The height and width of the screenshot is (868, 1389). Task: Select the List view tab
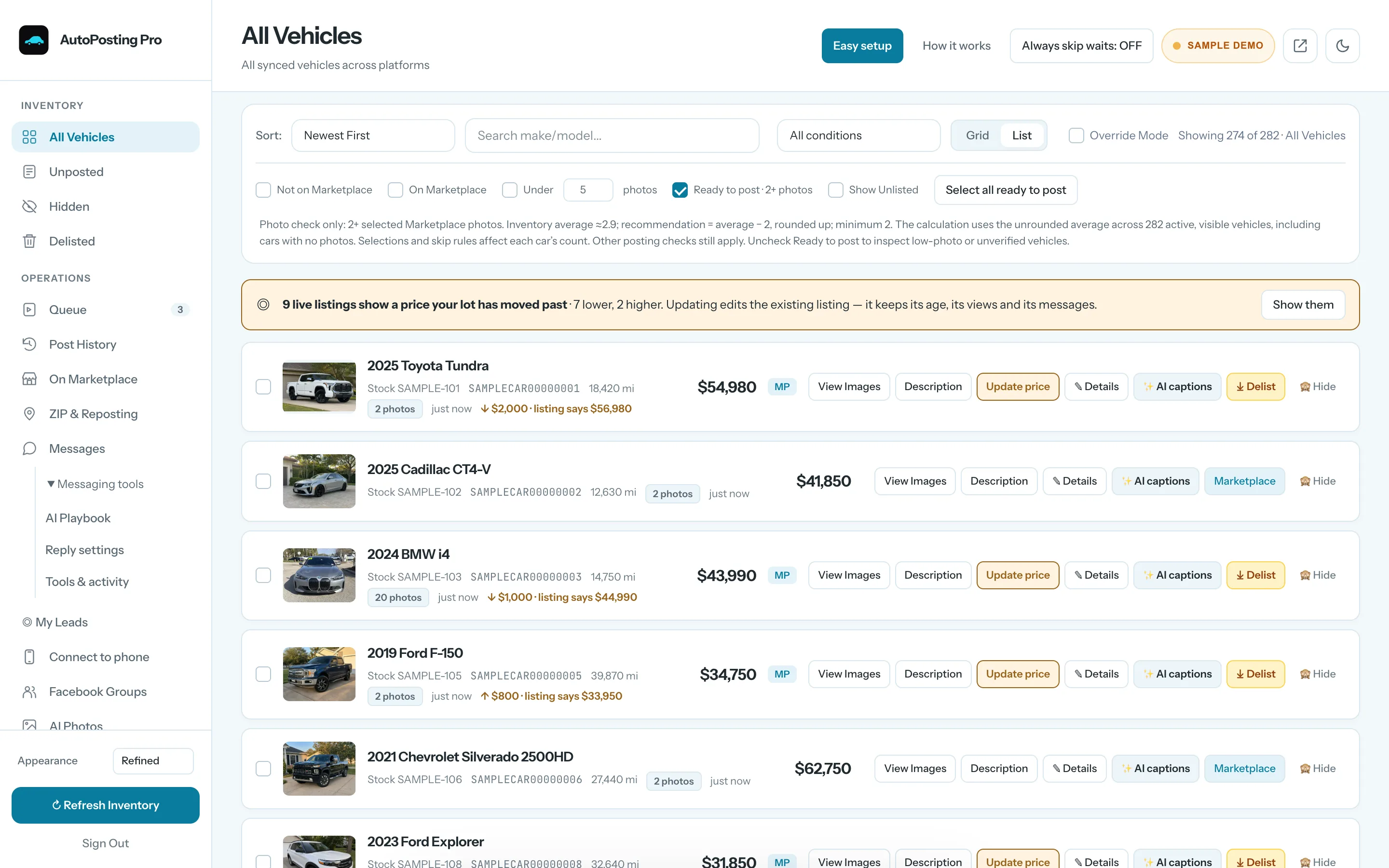click(x=1021, y=136)
